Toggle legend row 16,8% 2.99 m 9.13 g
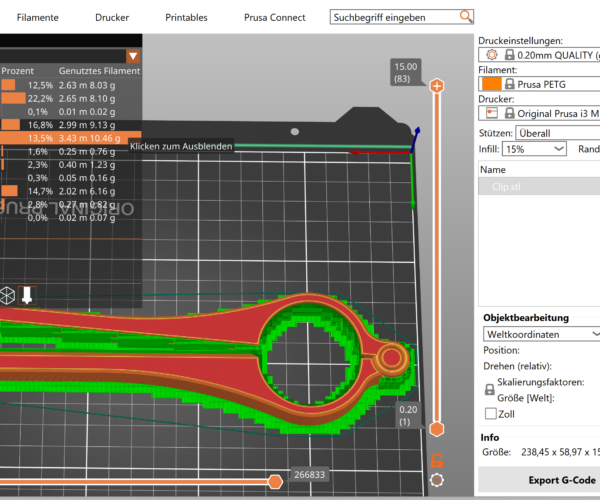Image resolution: width=600 pixels, height=500 pixels. [x=71, y=125]
